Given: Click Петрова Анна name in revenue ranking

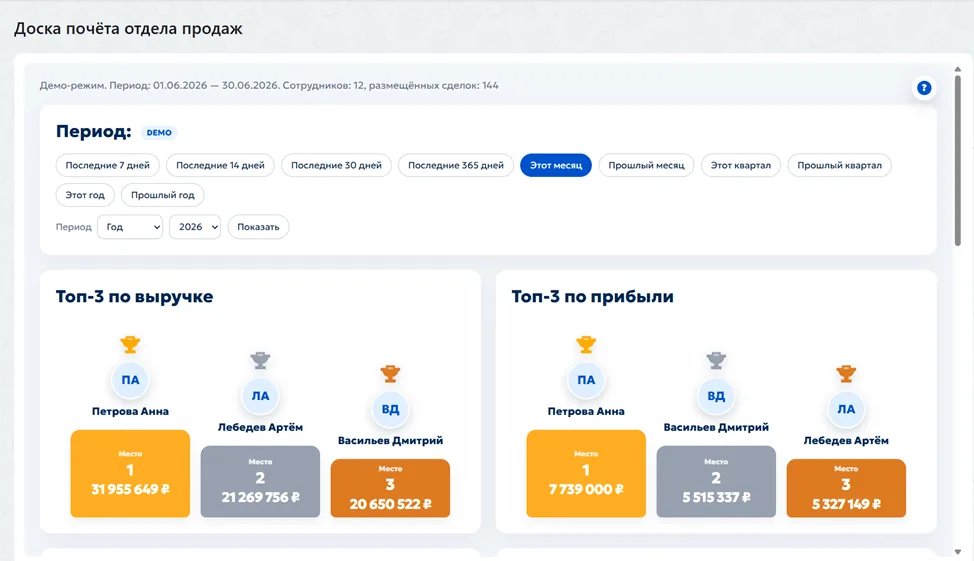Looking at the screenshot, I should [130, 411].
